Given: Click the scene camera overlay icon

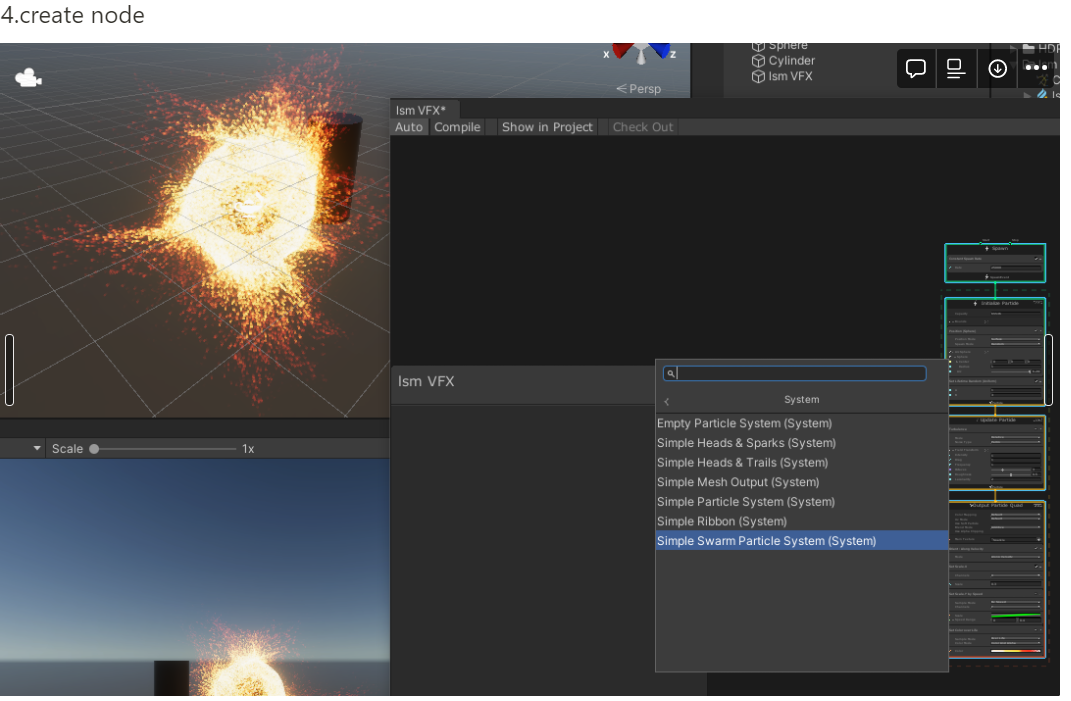Looking at the screenshot, I should (x=28, y=78).
